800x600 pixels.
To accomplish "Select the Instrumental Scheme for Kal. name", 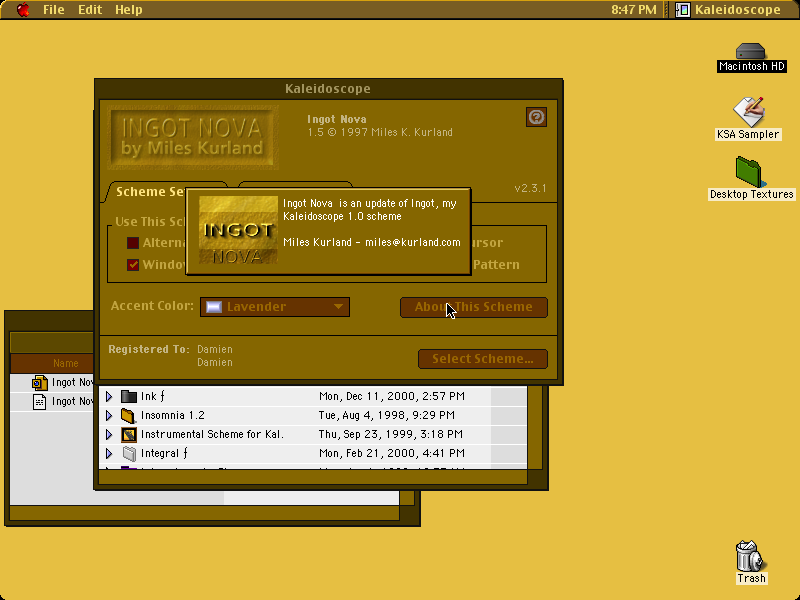I will (x=212, y=434).
